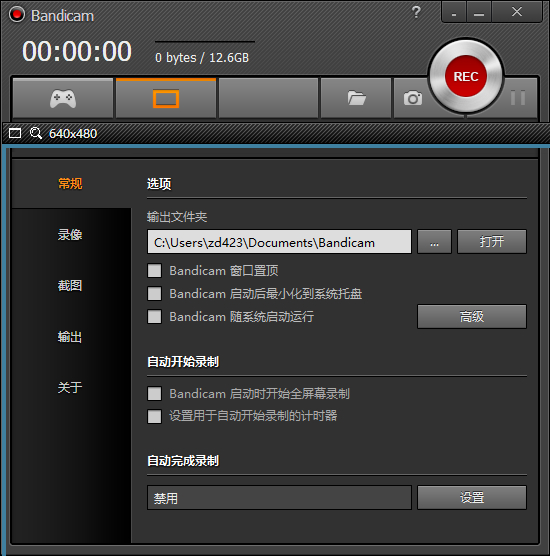Browse for output folder with ... button
Screen dimensions: 550x556
tap(434, 242)
